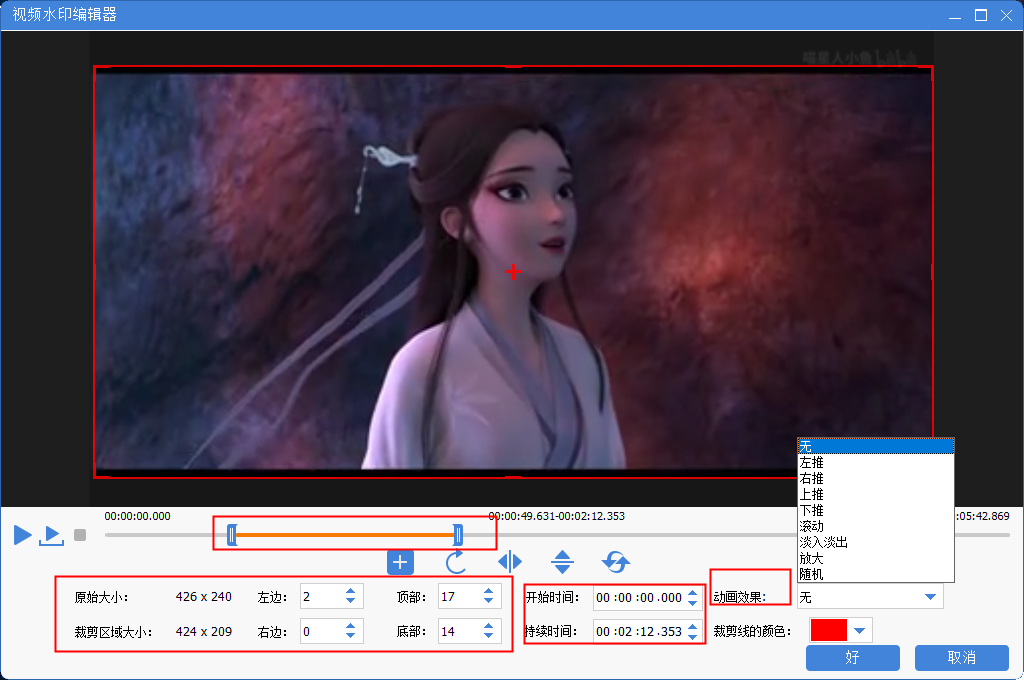Screen dimensions: 1024x680
Task: Flip the video vertically
Action: 562,562
